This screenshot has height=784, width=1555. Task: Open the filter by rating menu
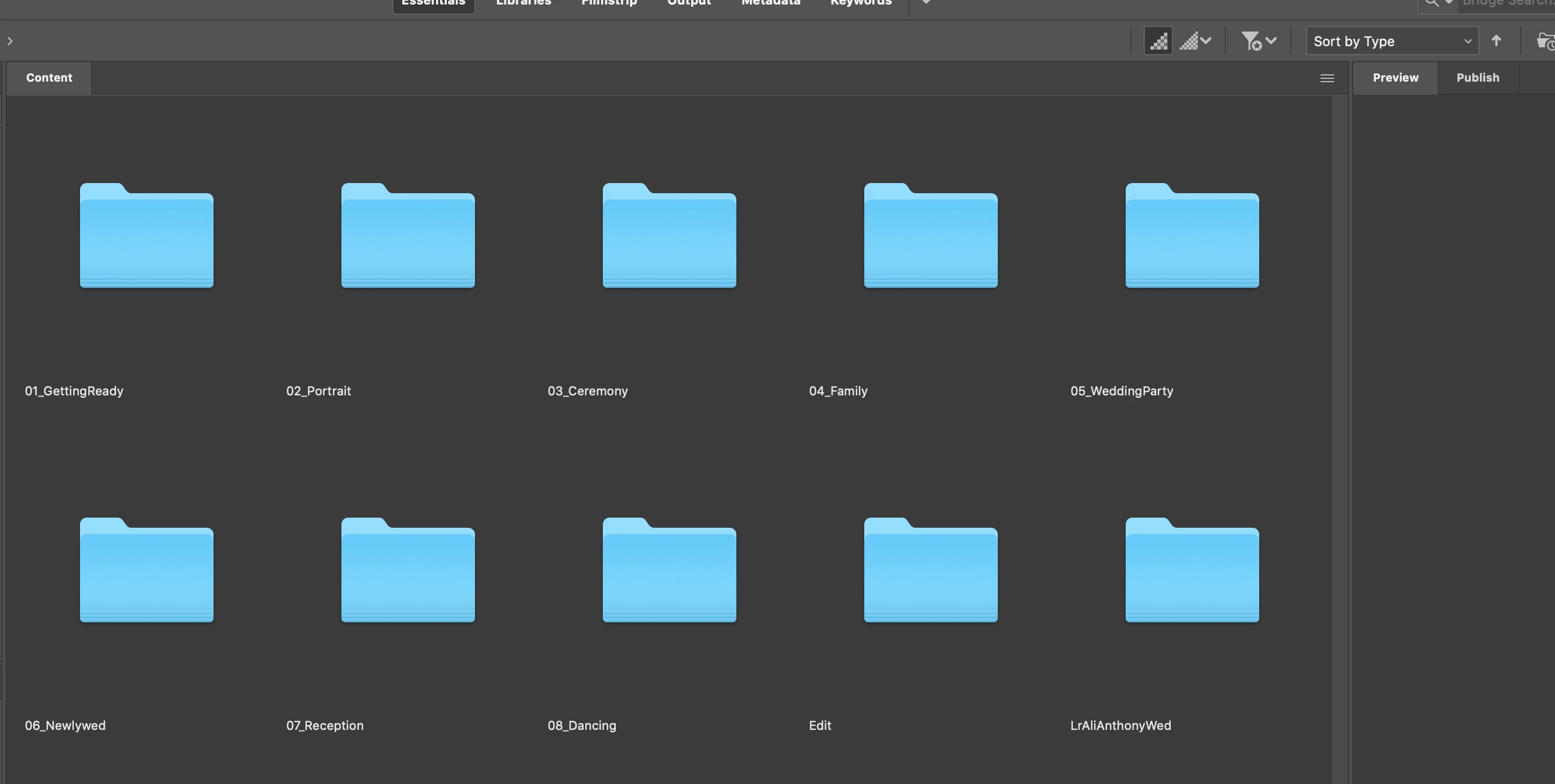1259,41
